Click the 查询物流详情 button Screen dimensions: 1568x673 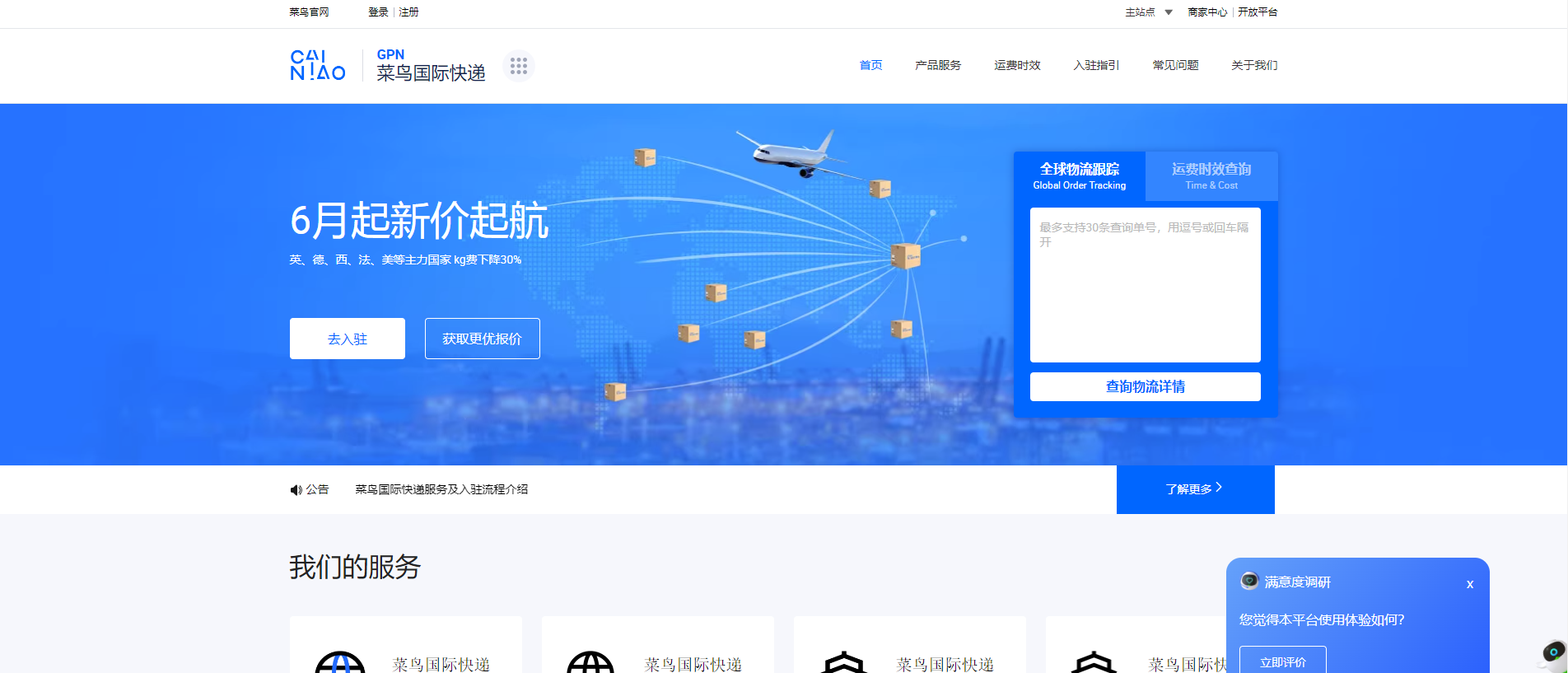click(1146, 386)
